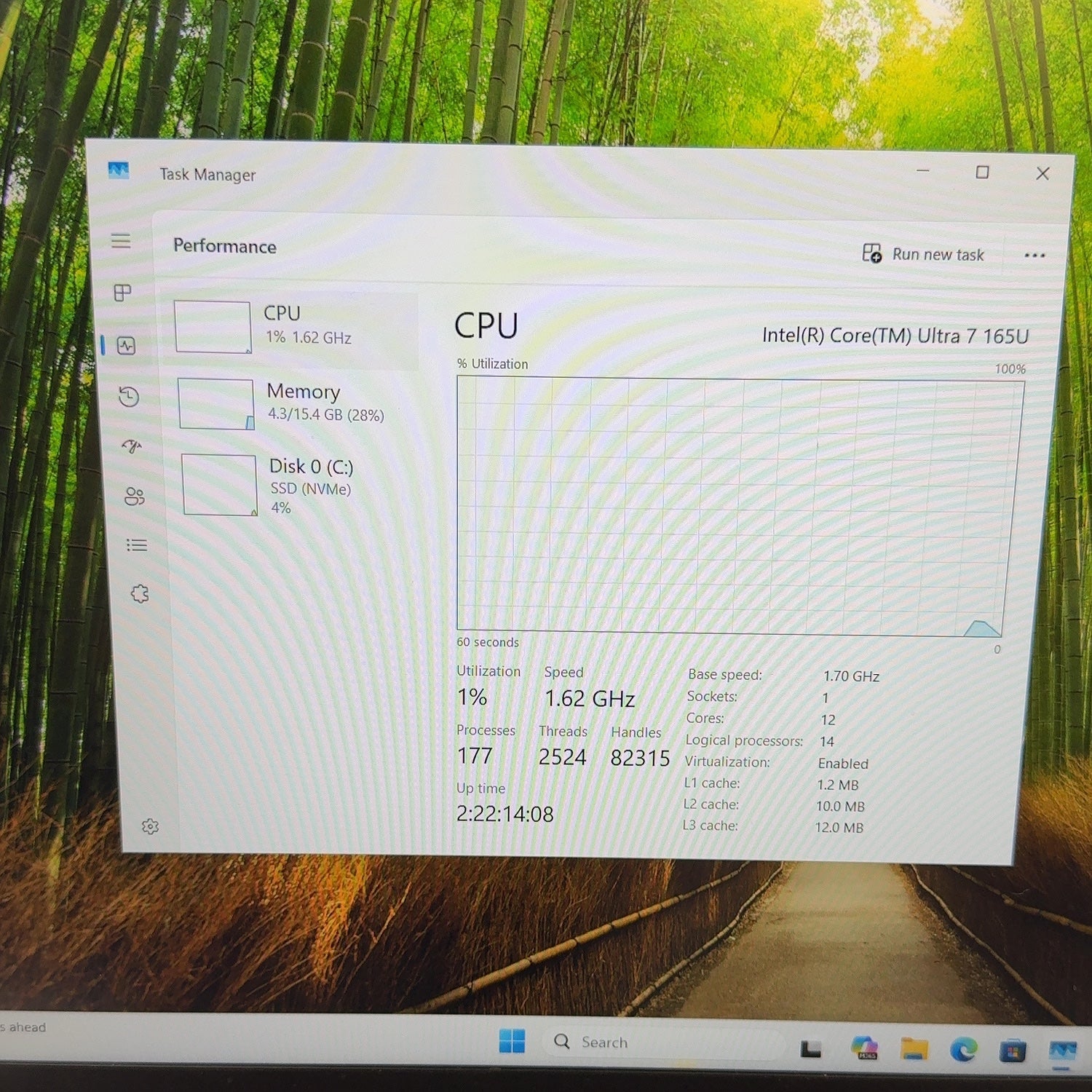Click the Disk 0 mini graph thumbnail

[219, 486]
